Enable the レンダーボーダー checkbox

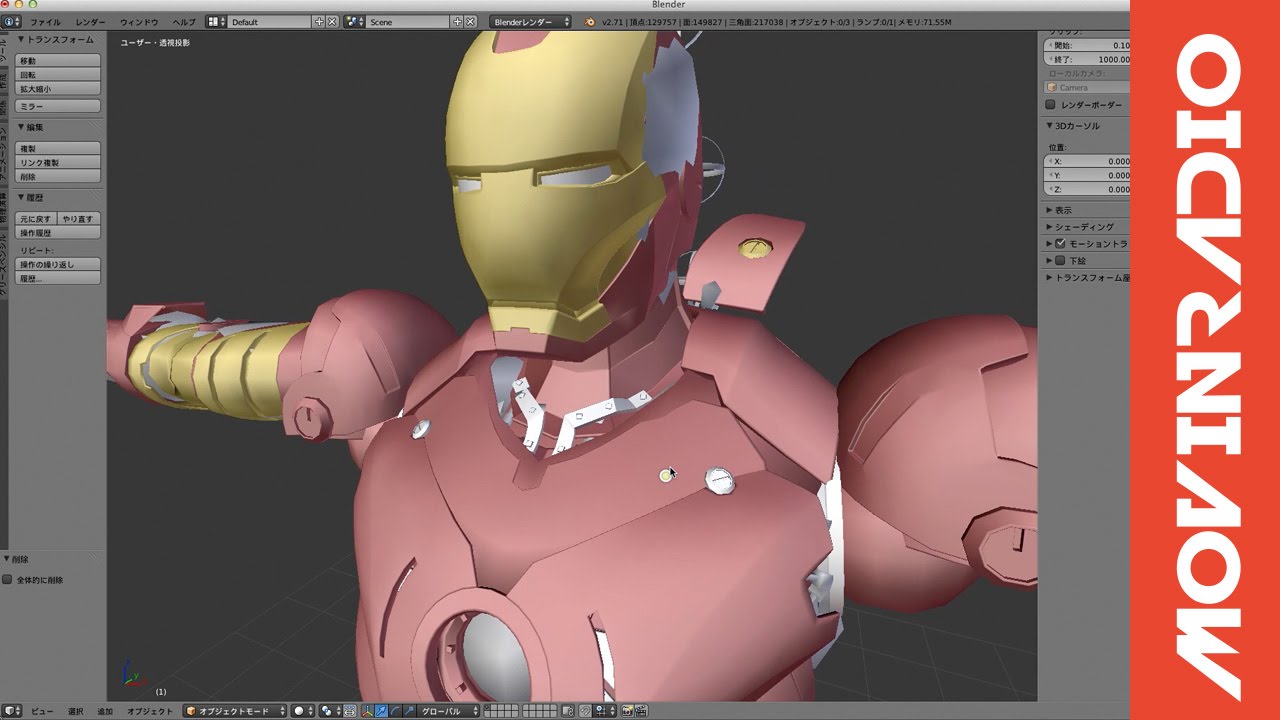pyautogui.click(x=1050, y=104)
